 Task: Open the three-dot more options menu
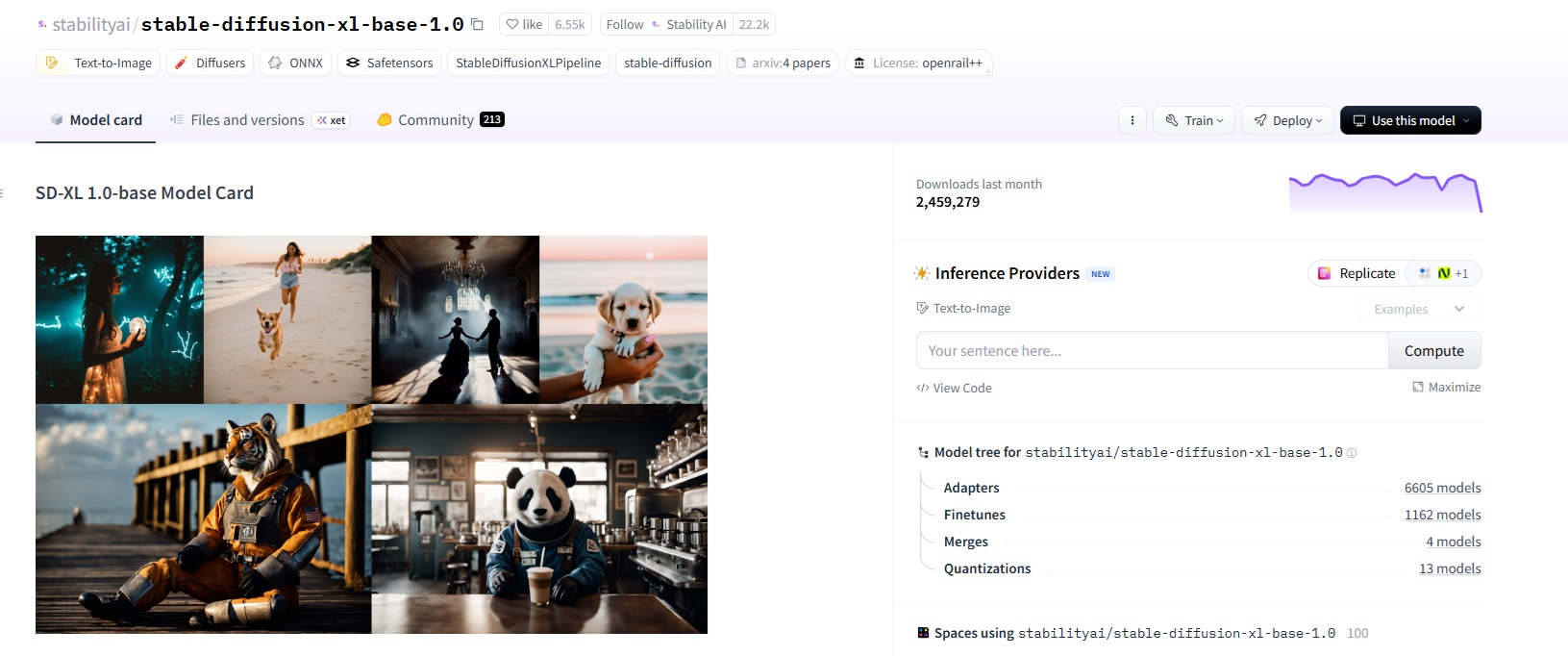coord(1132,120)
